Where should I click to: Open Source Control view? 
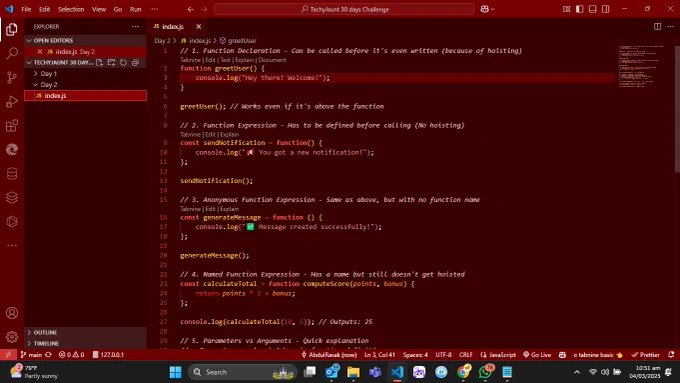tap(12, 78)
